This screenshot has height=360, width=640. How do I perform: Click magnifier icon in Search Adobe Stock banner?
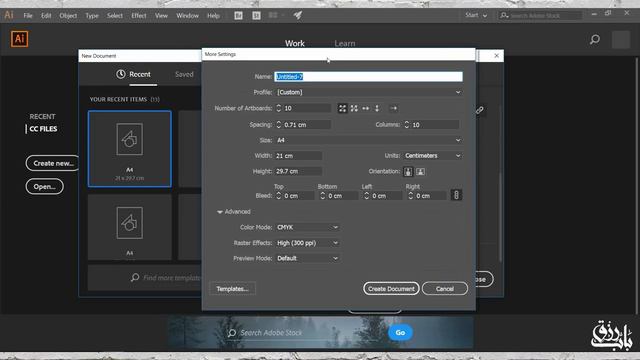[232, 333]
